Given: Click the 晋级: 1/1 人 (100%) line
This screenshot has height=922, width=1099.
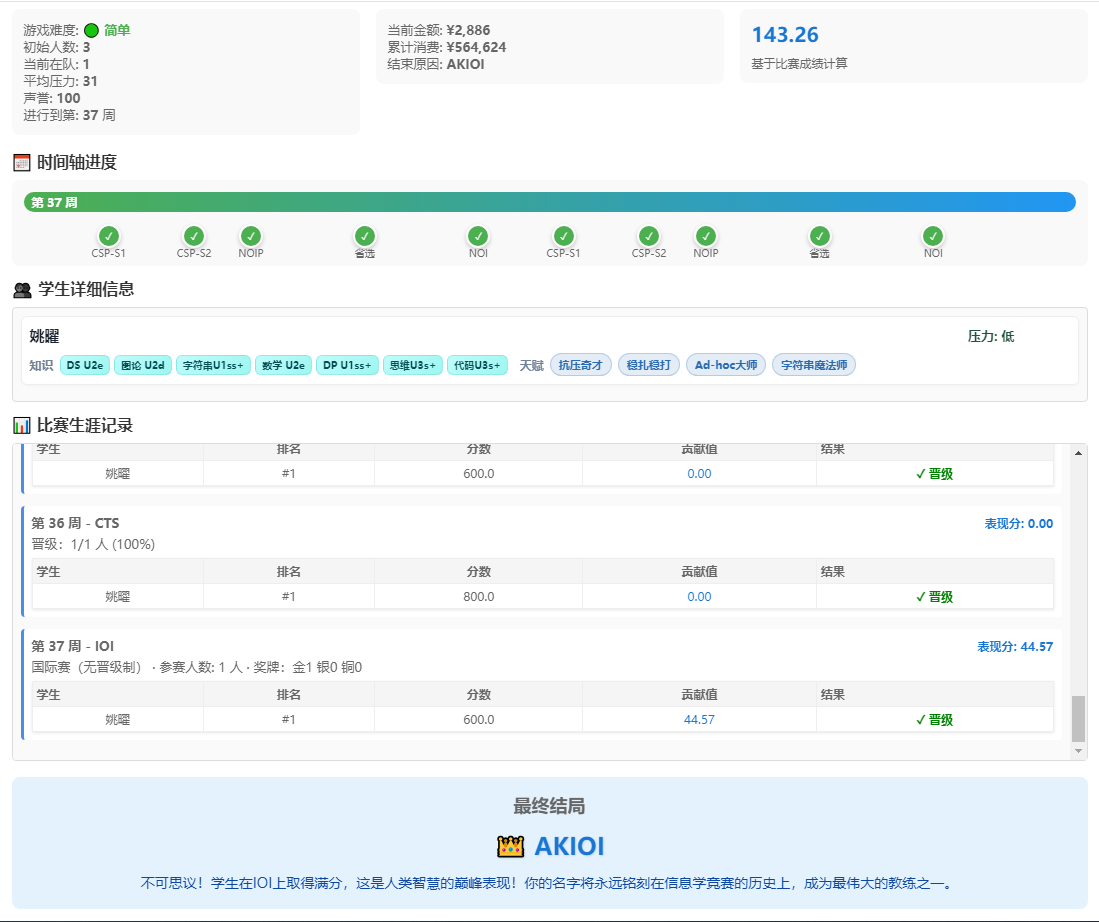Looking at the screenshot, I should tap(93, 544).
